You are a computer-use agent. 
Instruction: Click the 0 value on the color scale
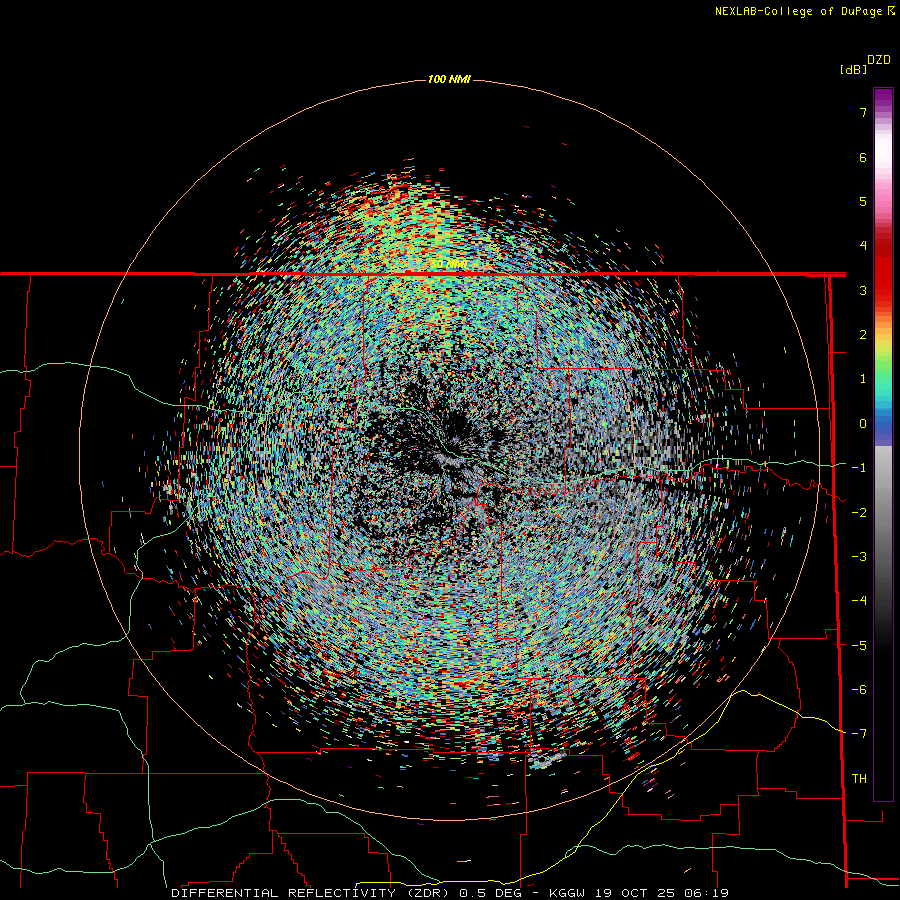pos(863,424)
